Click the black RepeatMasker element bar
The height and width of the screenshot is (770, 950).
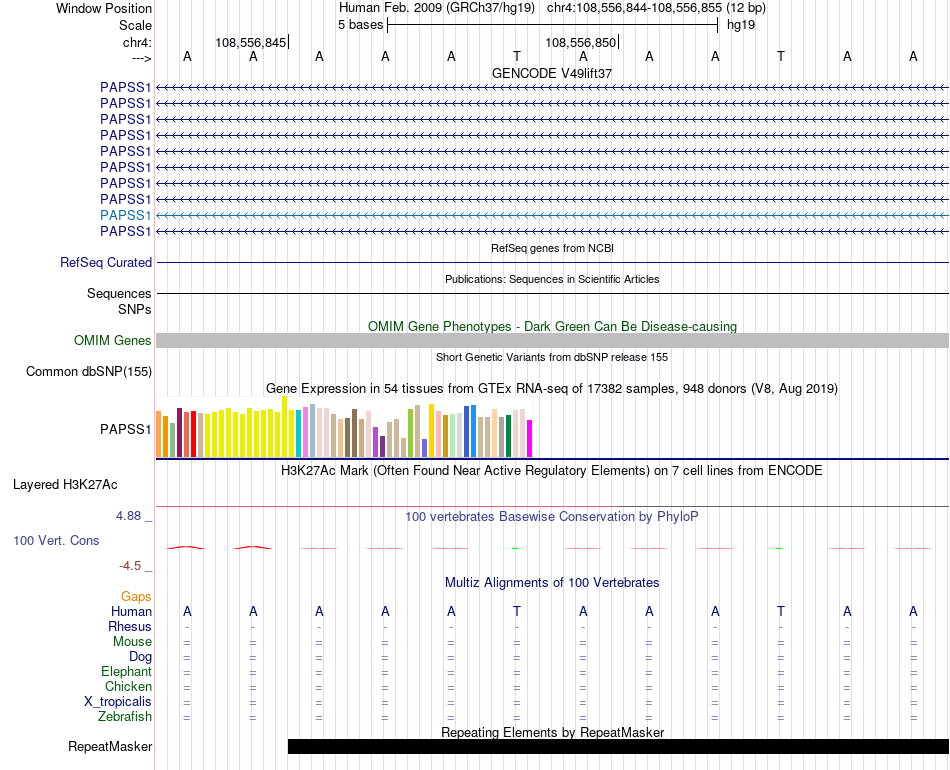tap(618, 746)
